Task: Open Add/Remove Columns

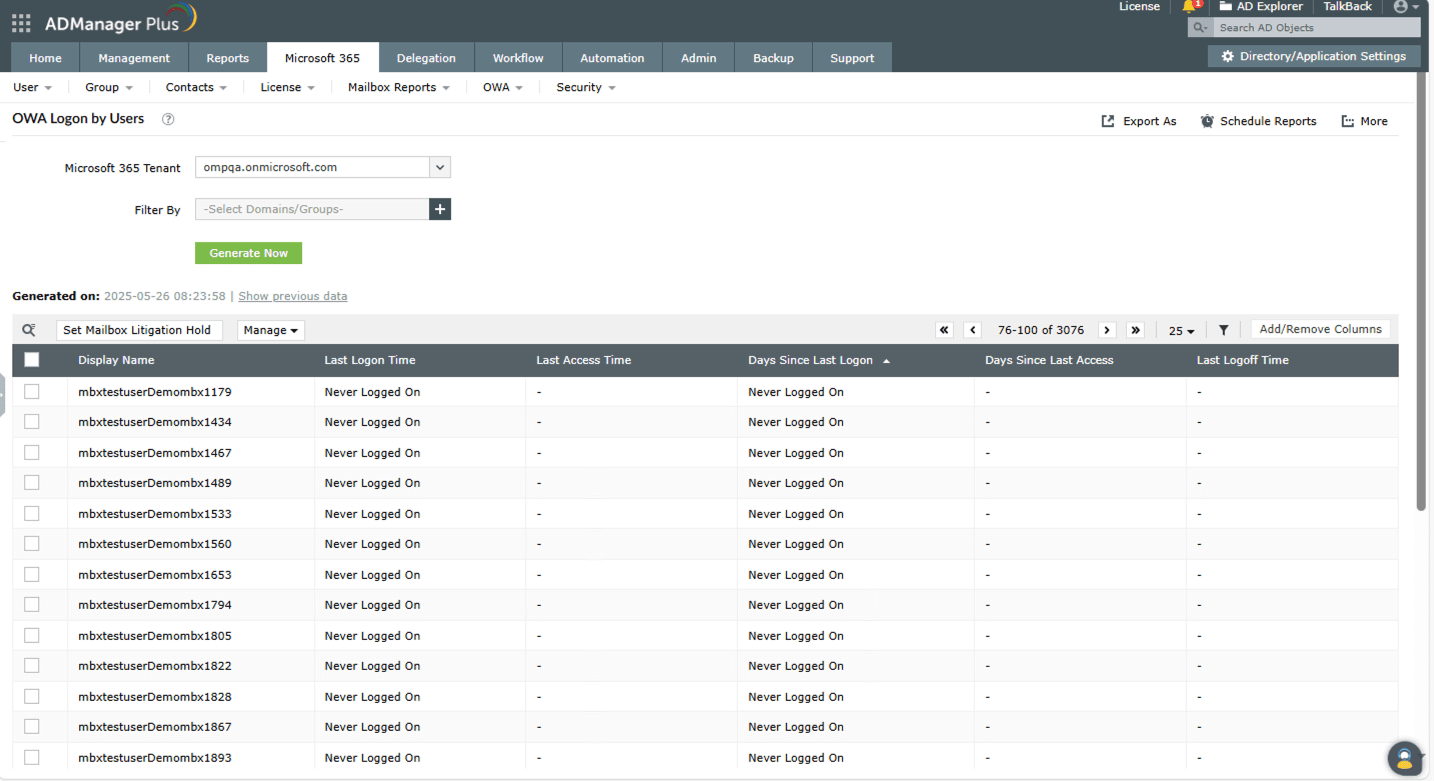Action: 1320,329
